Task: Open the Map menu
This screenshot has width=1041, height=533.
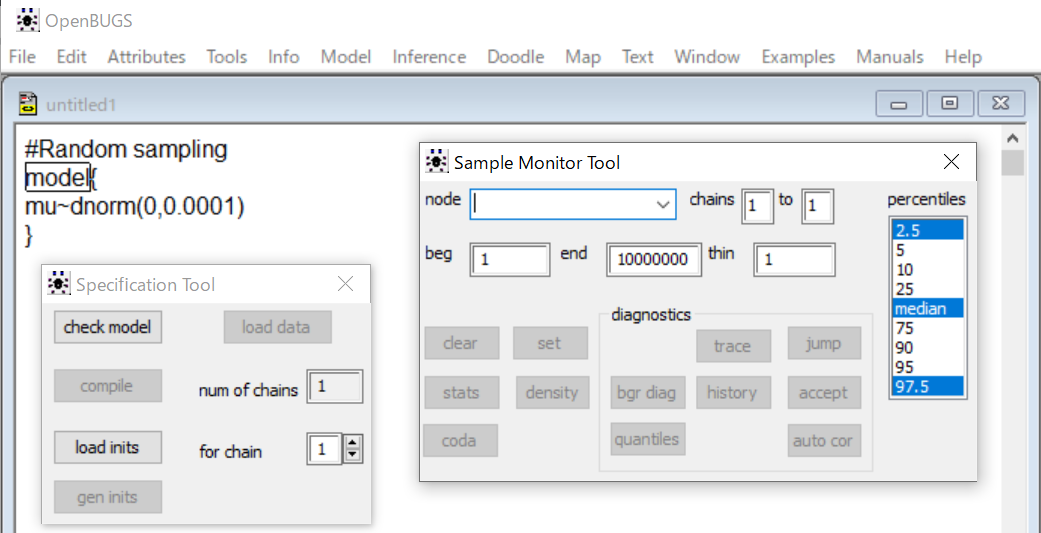Action: [583, 57]
